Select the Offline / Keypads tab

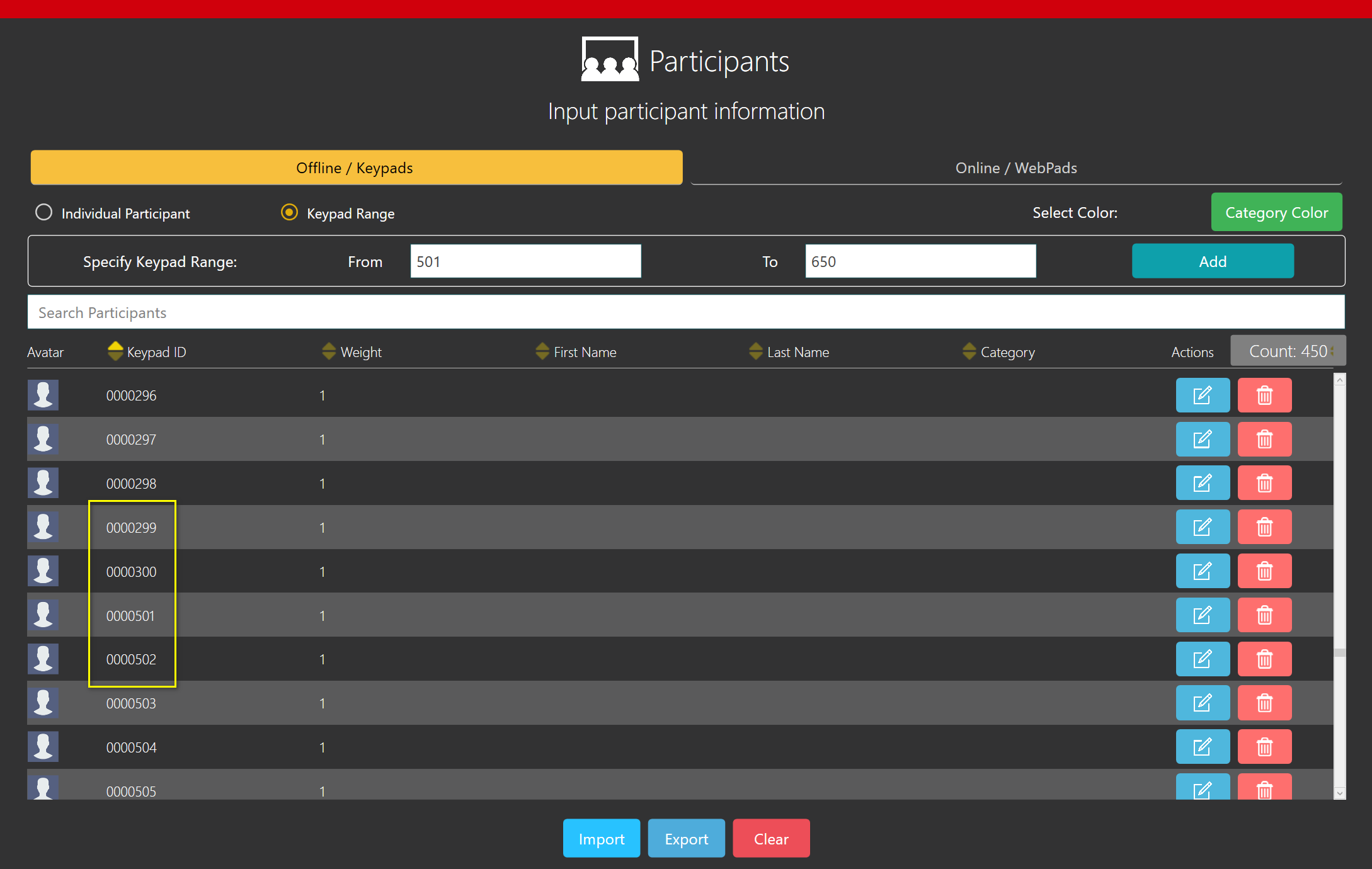click(356, 168)
